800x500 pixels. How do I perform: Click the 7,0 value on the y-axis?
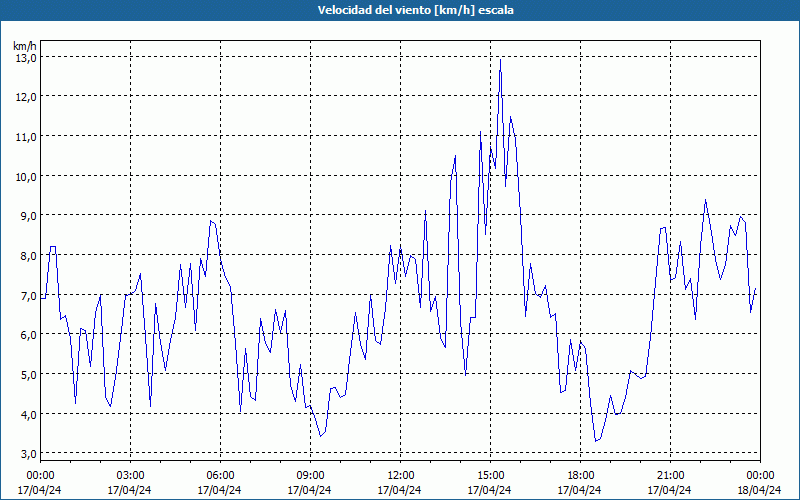(28, 295)
